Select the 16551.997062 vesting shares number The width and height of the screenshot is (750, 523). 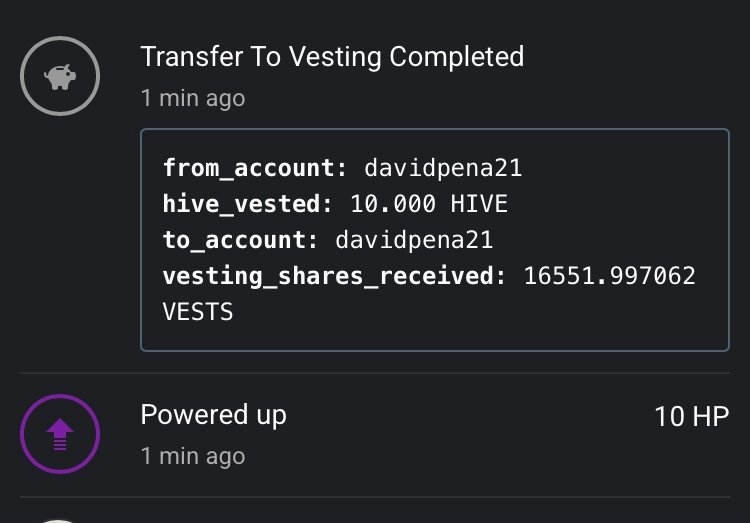pyautogui.click(x=609, y=276)
